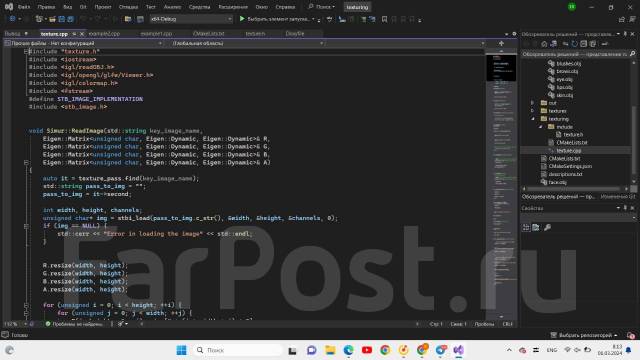
Task: Click the Categorized icon in Properties panel
Action: point(526,227)
